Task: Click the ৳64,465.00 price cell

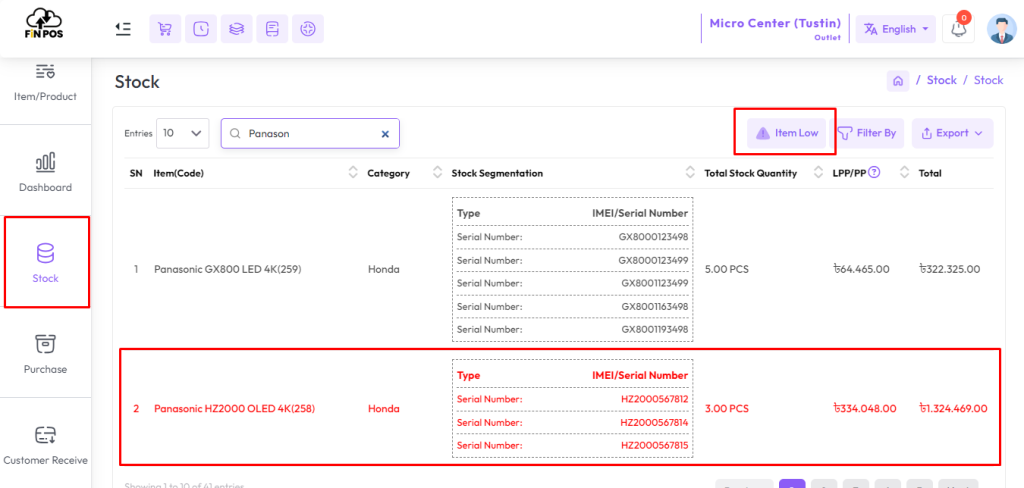Action: click(861, 269)
